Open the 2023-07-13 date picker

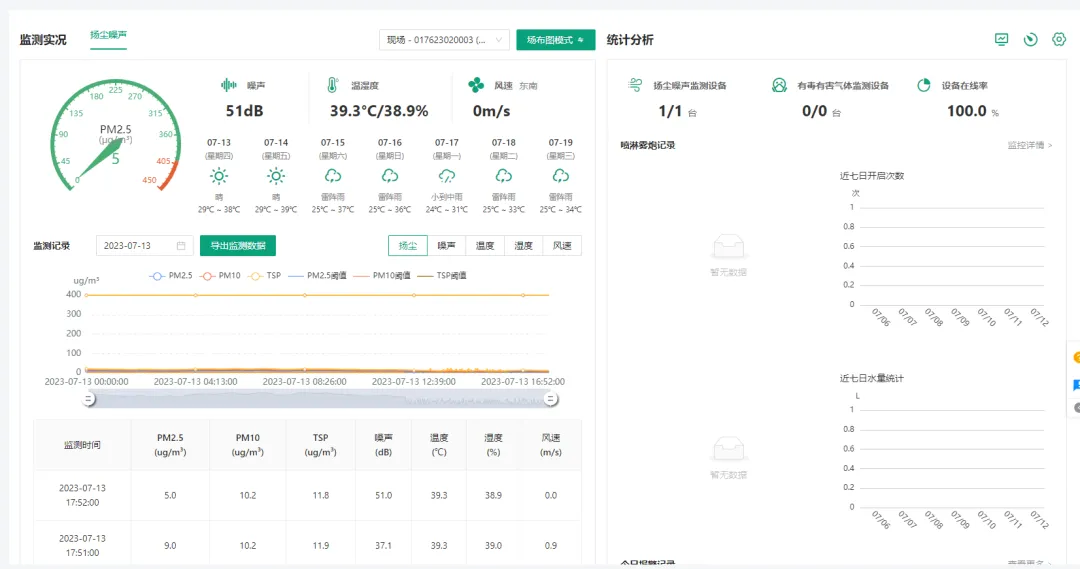pyautogui.click(x=145, y=245)
